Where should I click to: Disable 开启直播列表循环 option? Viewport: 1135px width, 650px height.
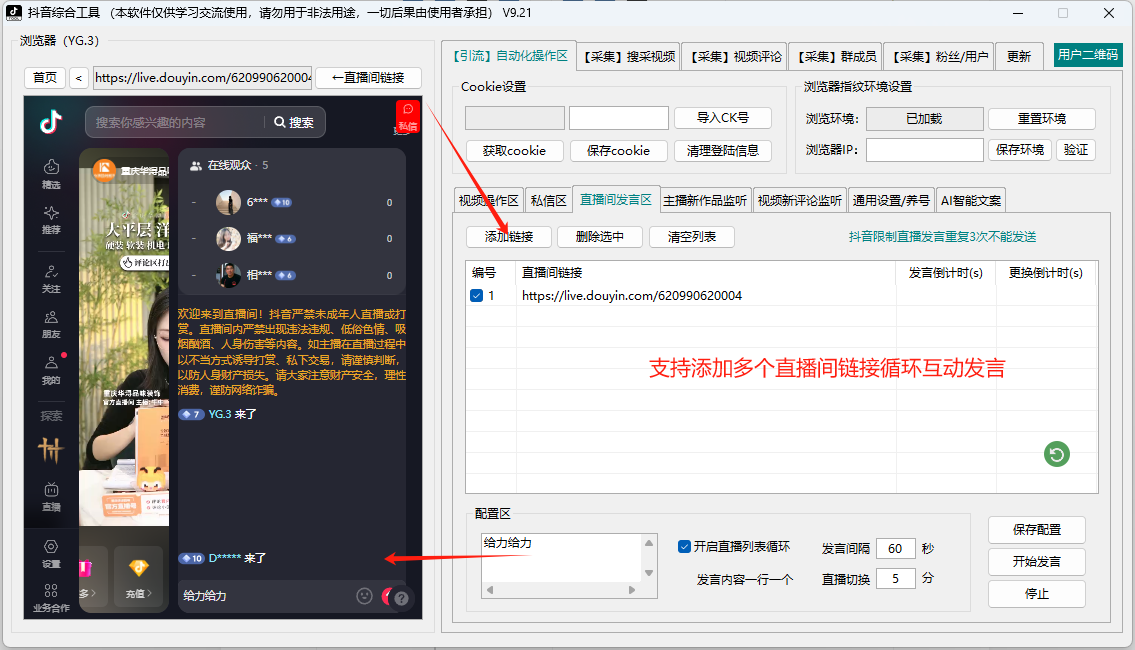point(684,545)
